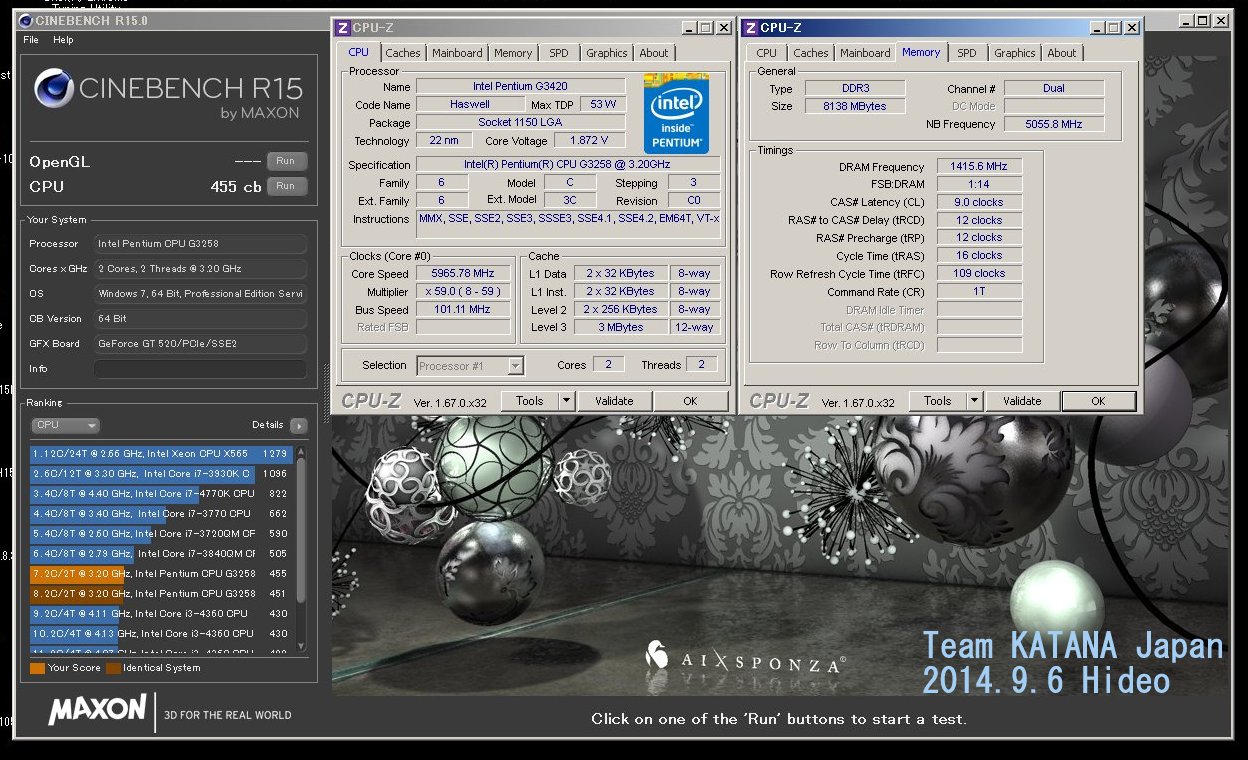Image resolution: width=1248 pixels, height=760 pixels.
Task: Click the ranking list vertical scrollbar
Action: [301, 550]
